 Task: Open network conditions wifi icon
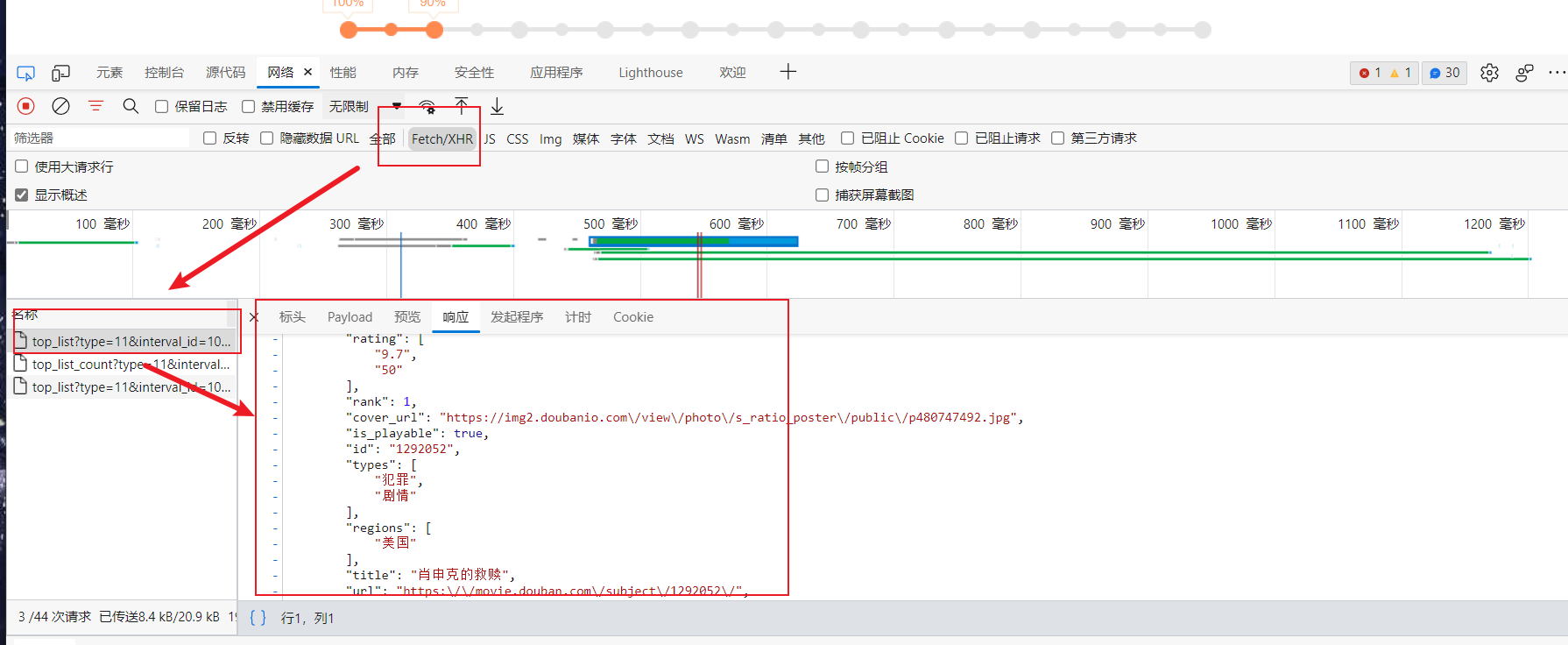click(x=427, y=107)
